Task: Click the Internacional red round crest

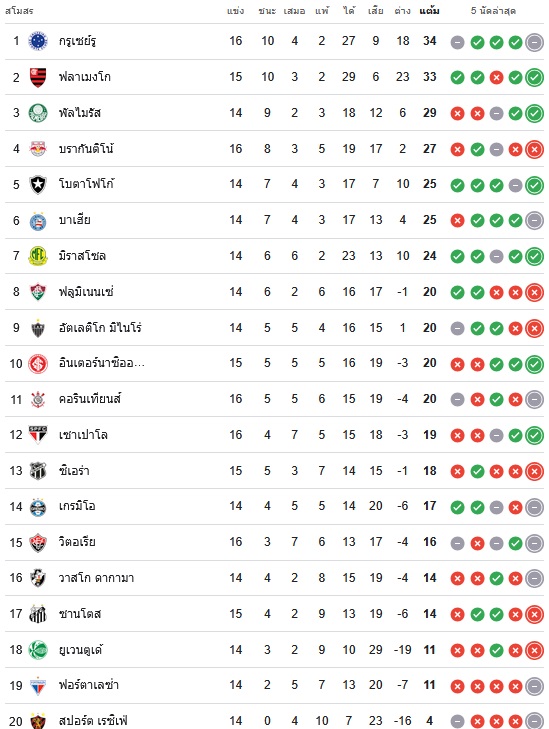Action: [x=38, y=364]
